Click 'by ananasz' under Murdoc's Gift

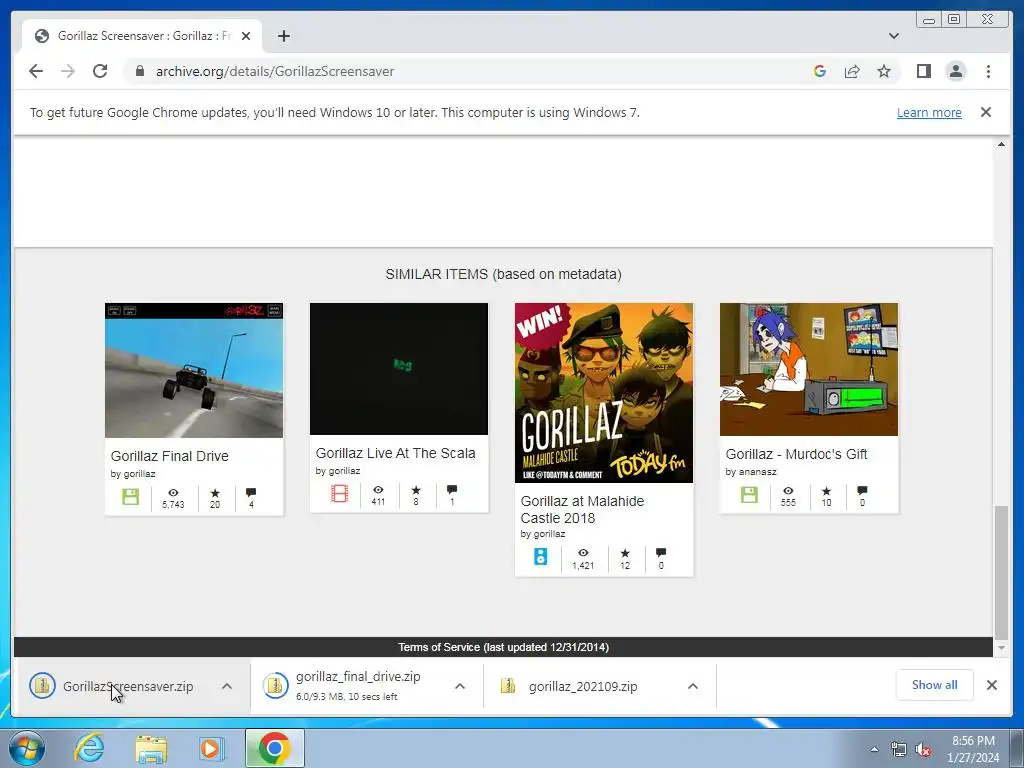(x=751, y=472)
